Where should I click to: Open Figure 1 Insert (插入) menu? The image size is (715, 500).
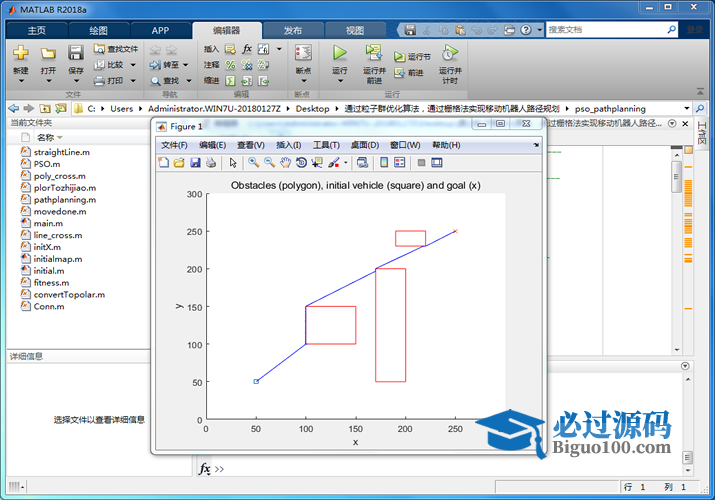click(x=289, y=145)
